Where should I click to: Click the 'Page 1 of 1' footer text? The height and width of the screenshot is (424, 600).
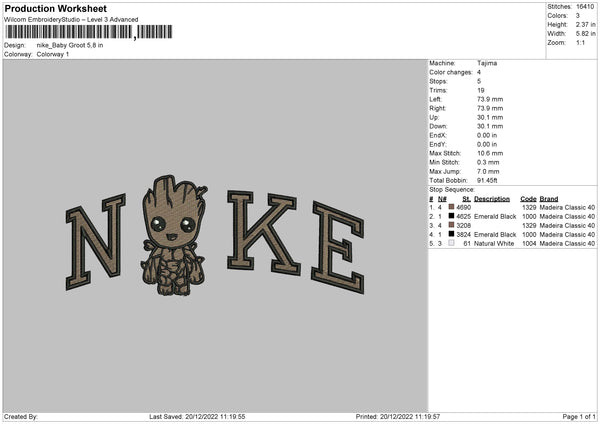(579, 417)
